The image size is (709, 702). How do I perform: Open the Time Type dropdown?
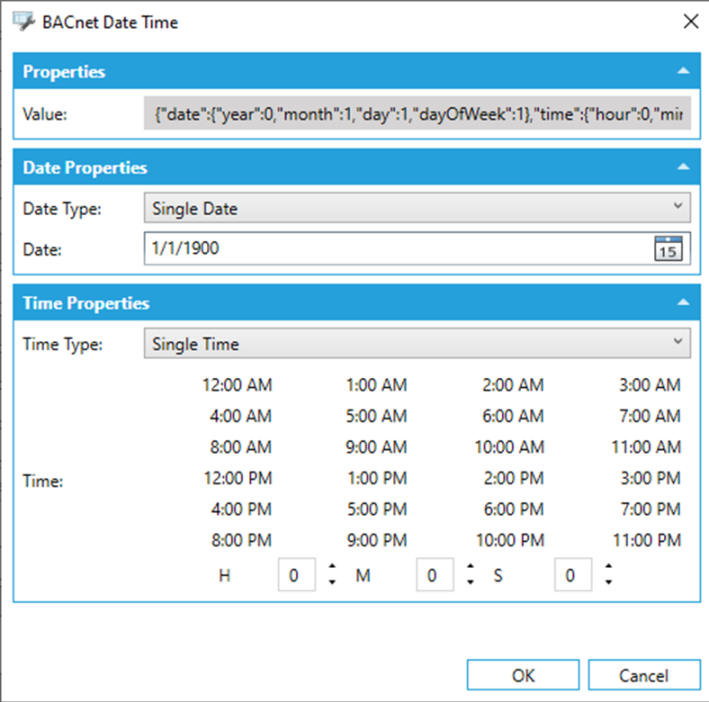pos(416,344)
